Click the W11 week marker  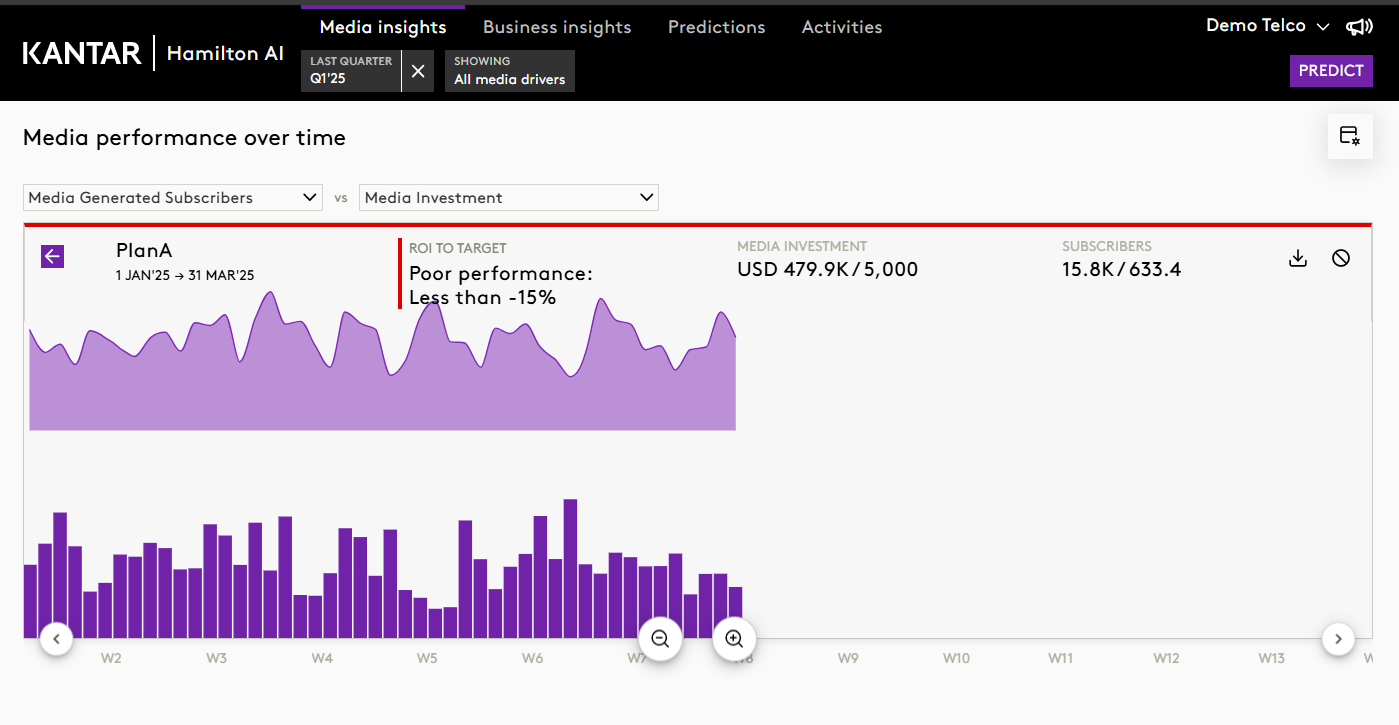tap(1060, 658)
